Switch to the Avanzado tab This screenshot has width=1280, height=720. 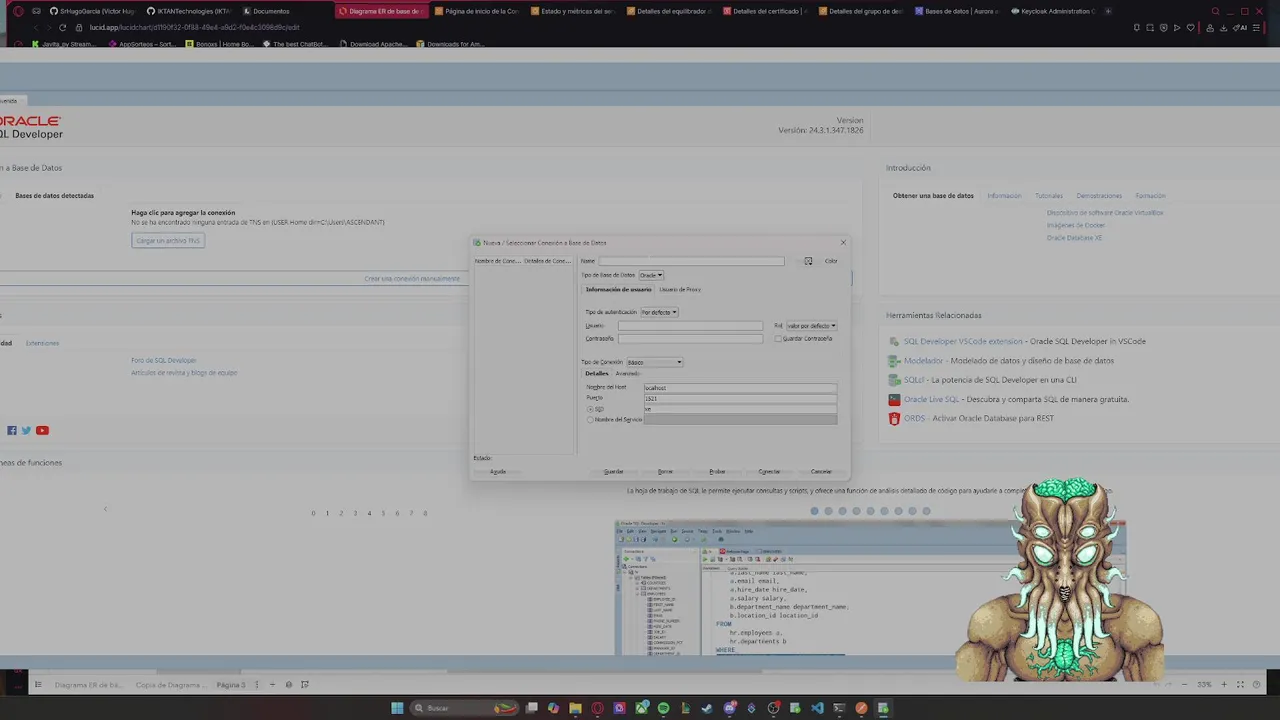(627, 373)
